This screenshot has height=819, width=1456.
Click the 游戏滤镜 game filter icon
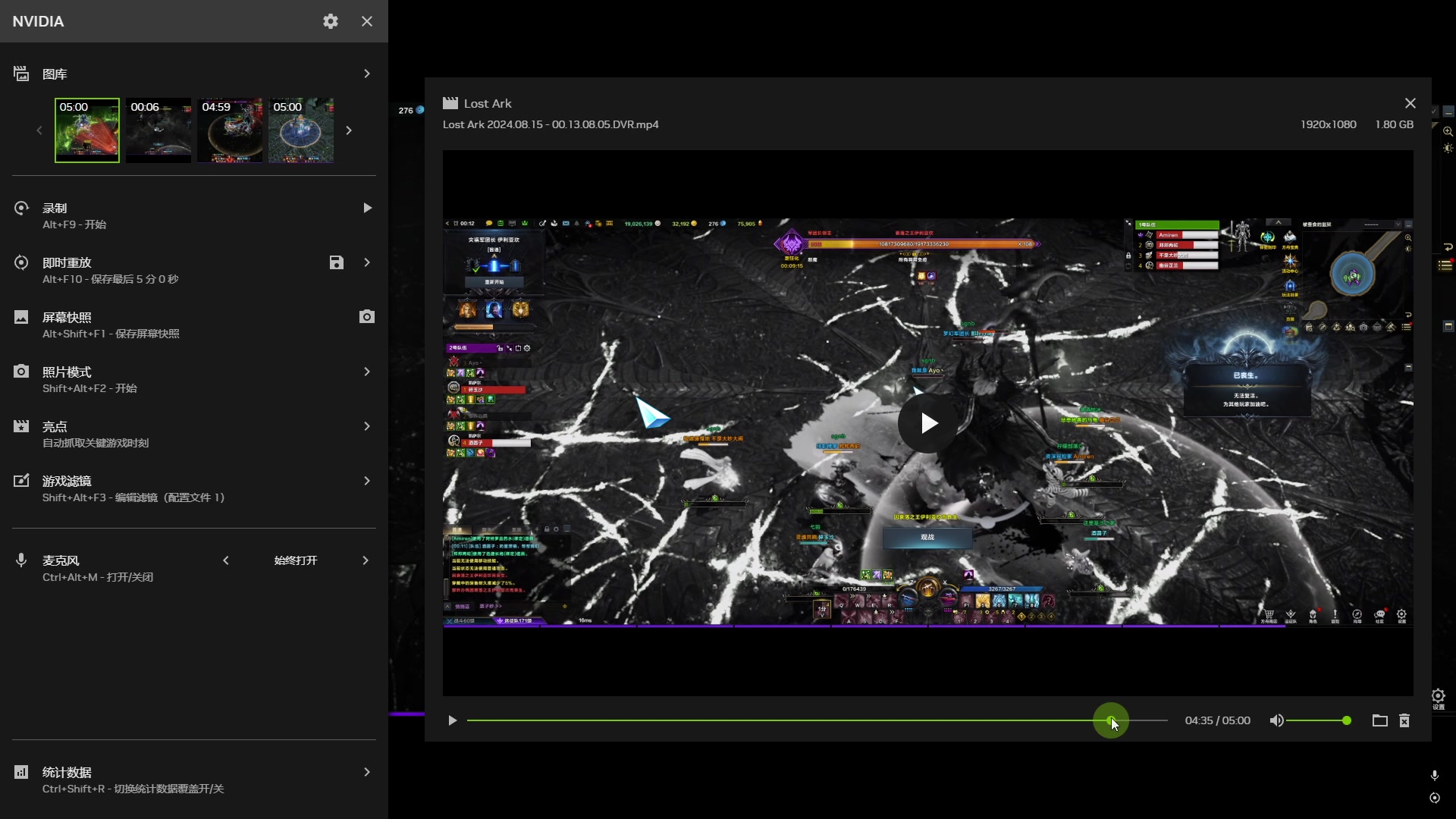pyautogui.click(x=21, y=481)
